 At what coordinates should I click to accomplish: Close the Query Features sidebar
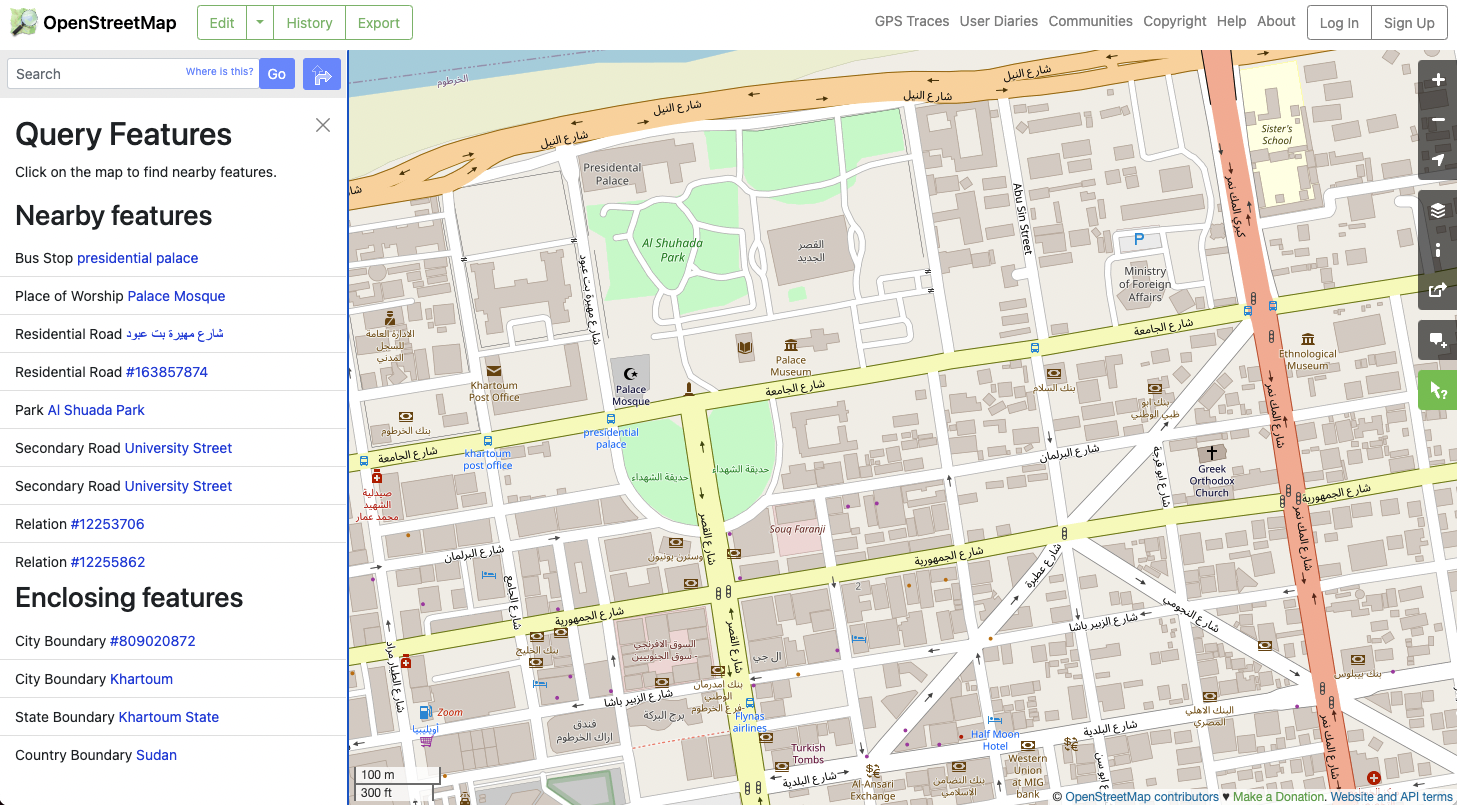pyautogui.click(x=323, y=125)
